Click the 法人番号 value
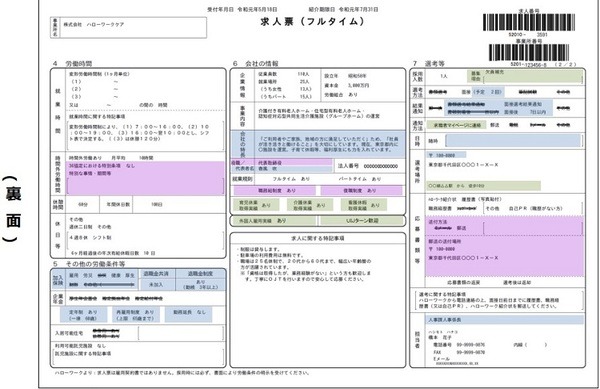 pyautogui.click(x=380, y=166)
